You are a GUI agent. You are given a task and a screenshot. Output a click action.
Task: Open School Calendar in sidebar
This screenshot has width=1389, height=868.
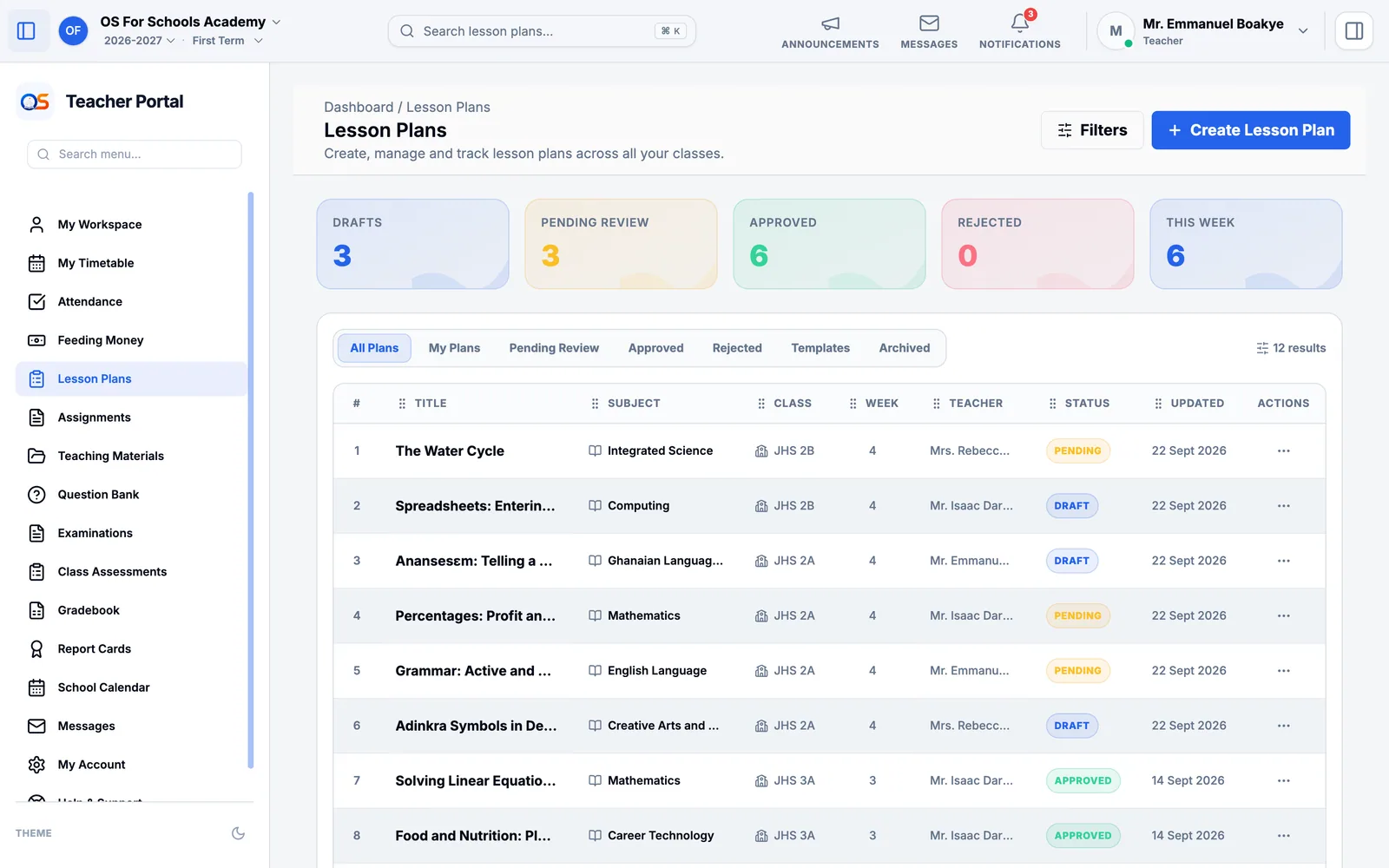point(132,687)
